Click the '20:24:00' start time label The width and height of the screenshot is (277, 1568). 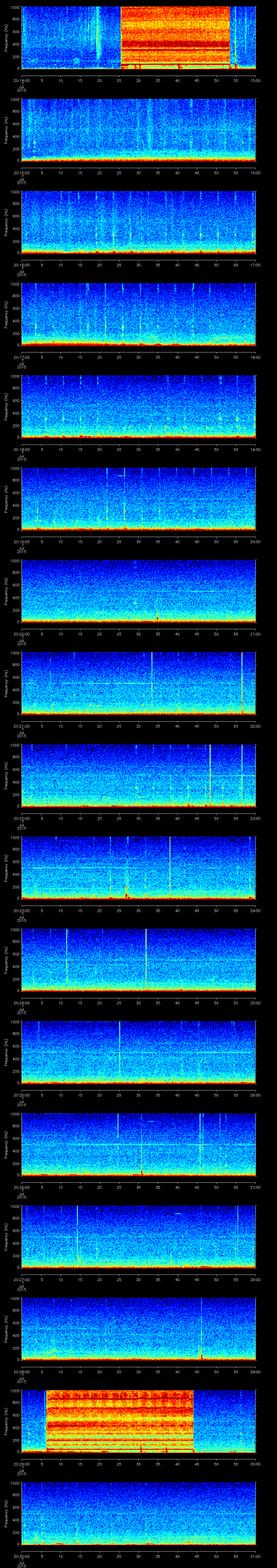[21, 1003]
